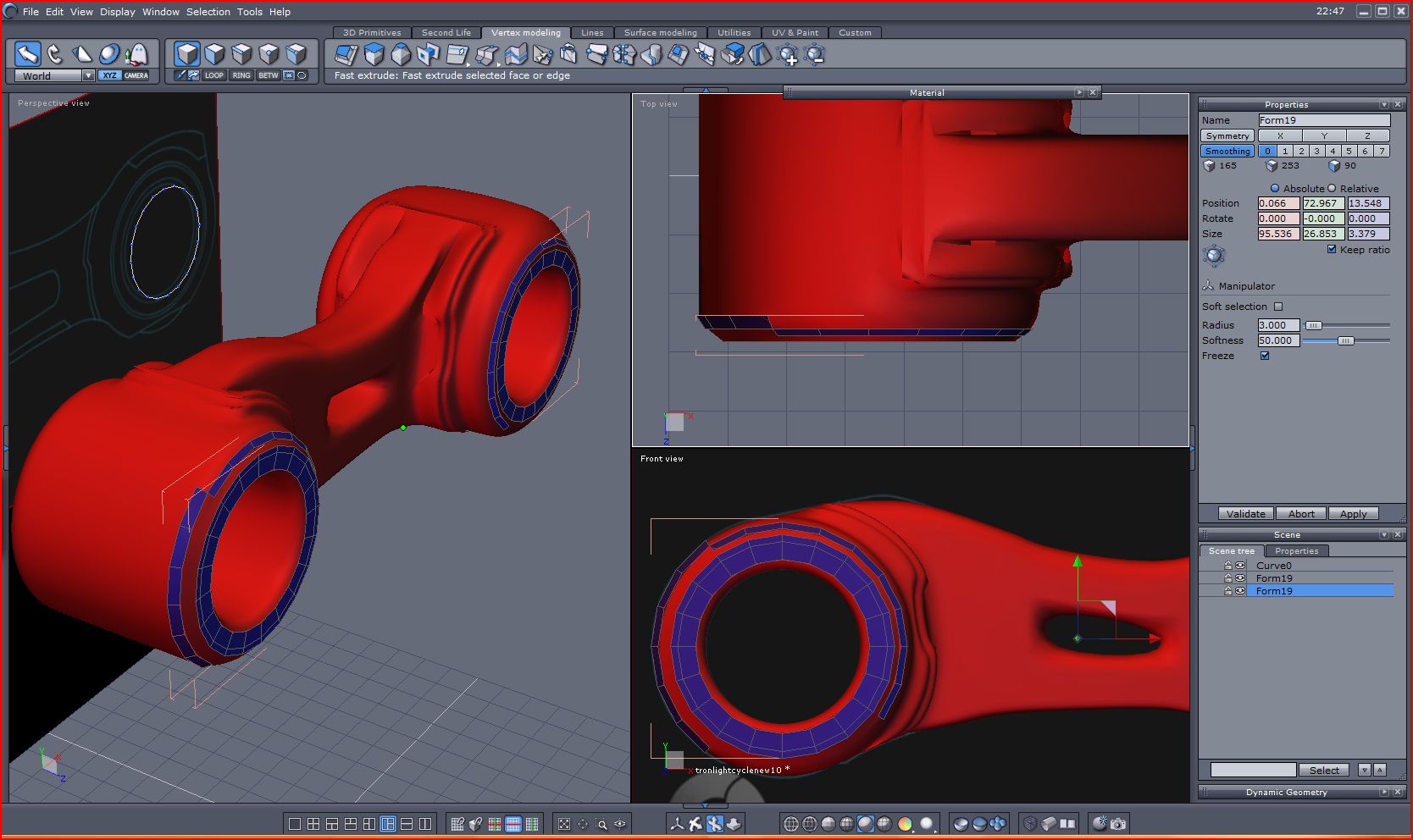Select the multicolor sphere display icon

click(905, 824)
